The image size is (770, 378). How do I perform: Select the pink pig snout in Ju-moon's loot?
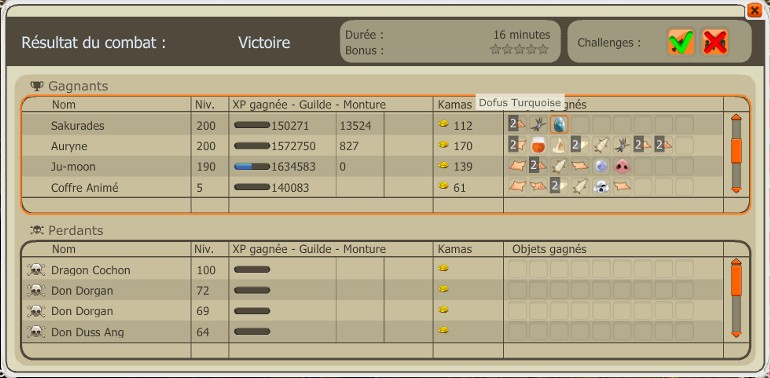click(622, 166)
